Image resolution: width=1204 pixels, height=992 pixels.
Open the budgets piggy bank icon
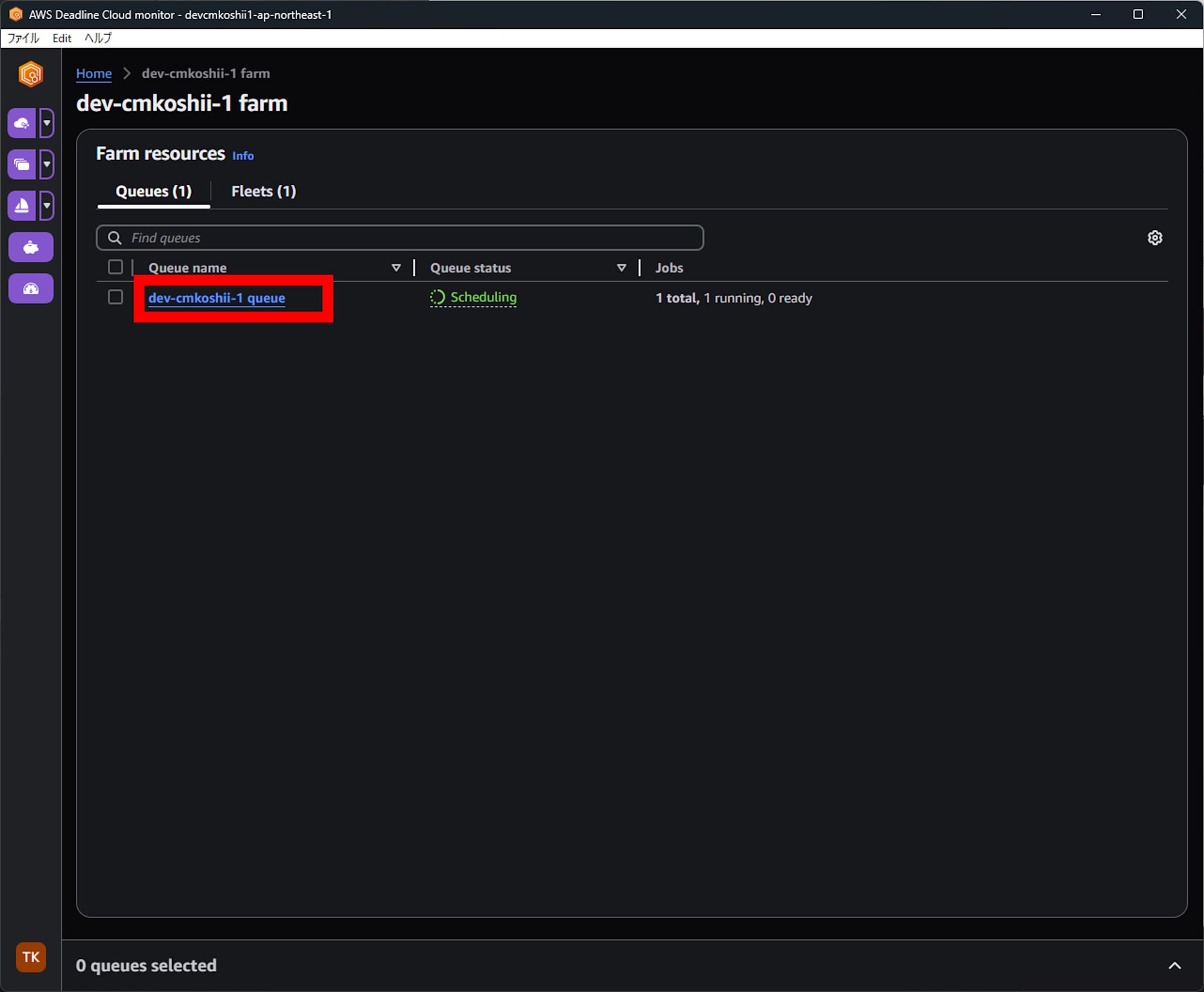(x=31, y=247)
